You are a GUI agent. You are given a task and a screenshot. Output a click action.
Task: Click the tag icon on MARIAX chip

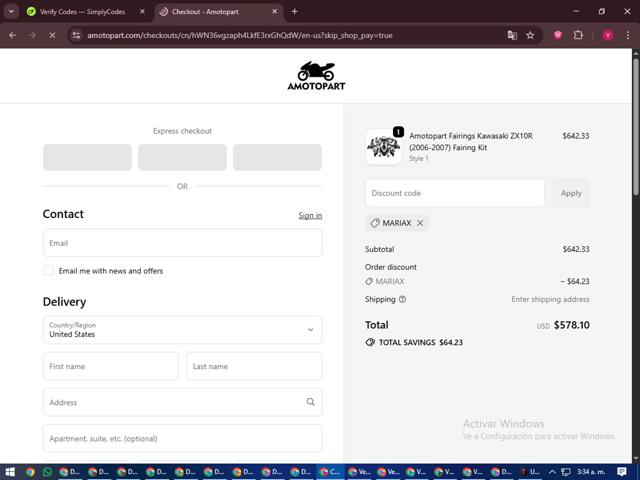click(x=375, y=223)
